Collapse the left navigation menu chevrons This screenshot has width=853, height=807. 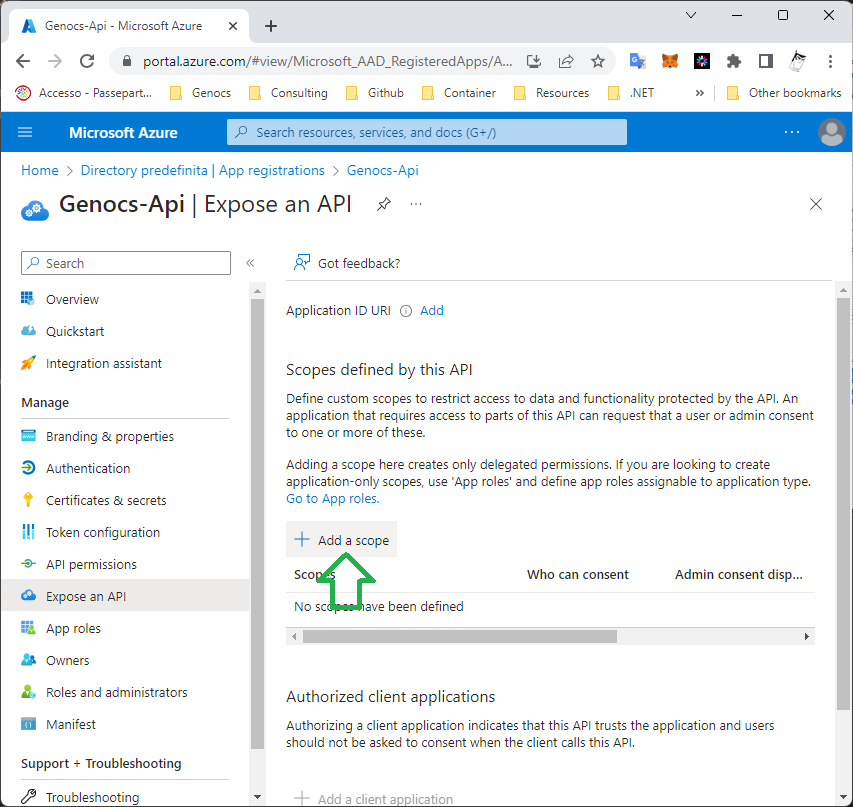[x=250, y=263]
